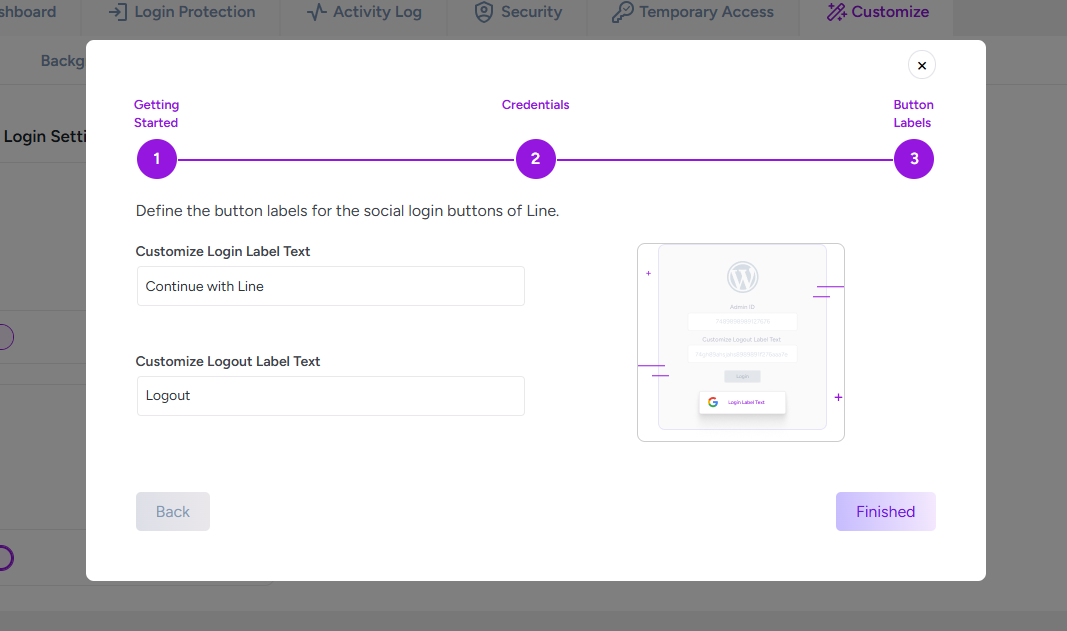Viewport: 1067px width, 631px height.
Task: Click the Activity Log pulse icon
Action: (x=317, y=13)
